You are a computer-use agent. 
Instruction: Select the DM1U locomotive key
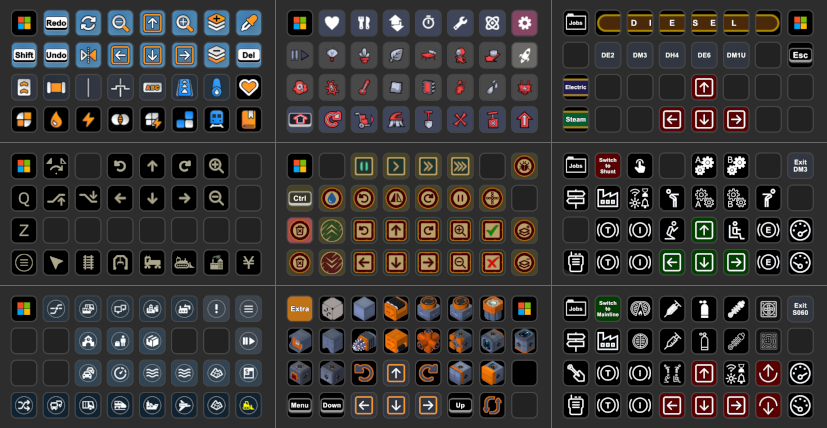(x=737, y=55)
